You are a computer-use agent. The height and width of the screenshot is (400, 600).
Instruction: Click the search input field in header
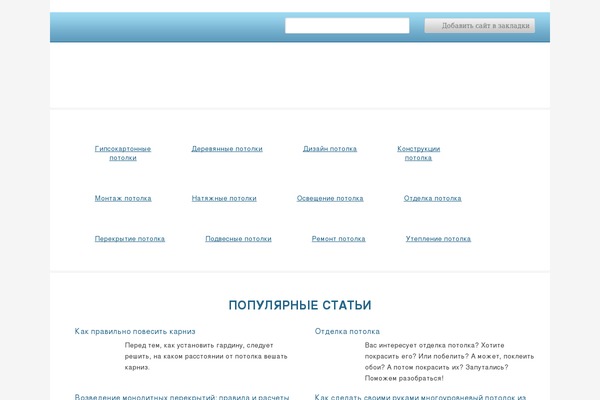[x=346, y=26]
